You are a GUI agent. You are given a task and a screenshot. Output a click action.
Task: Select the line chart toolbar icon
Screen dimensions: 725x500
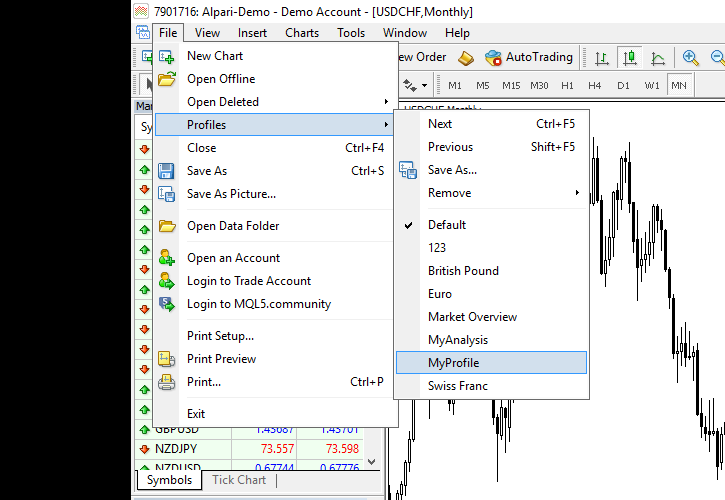click(x=657, y=58)
